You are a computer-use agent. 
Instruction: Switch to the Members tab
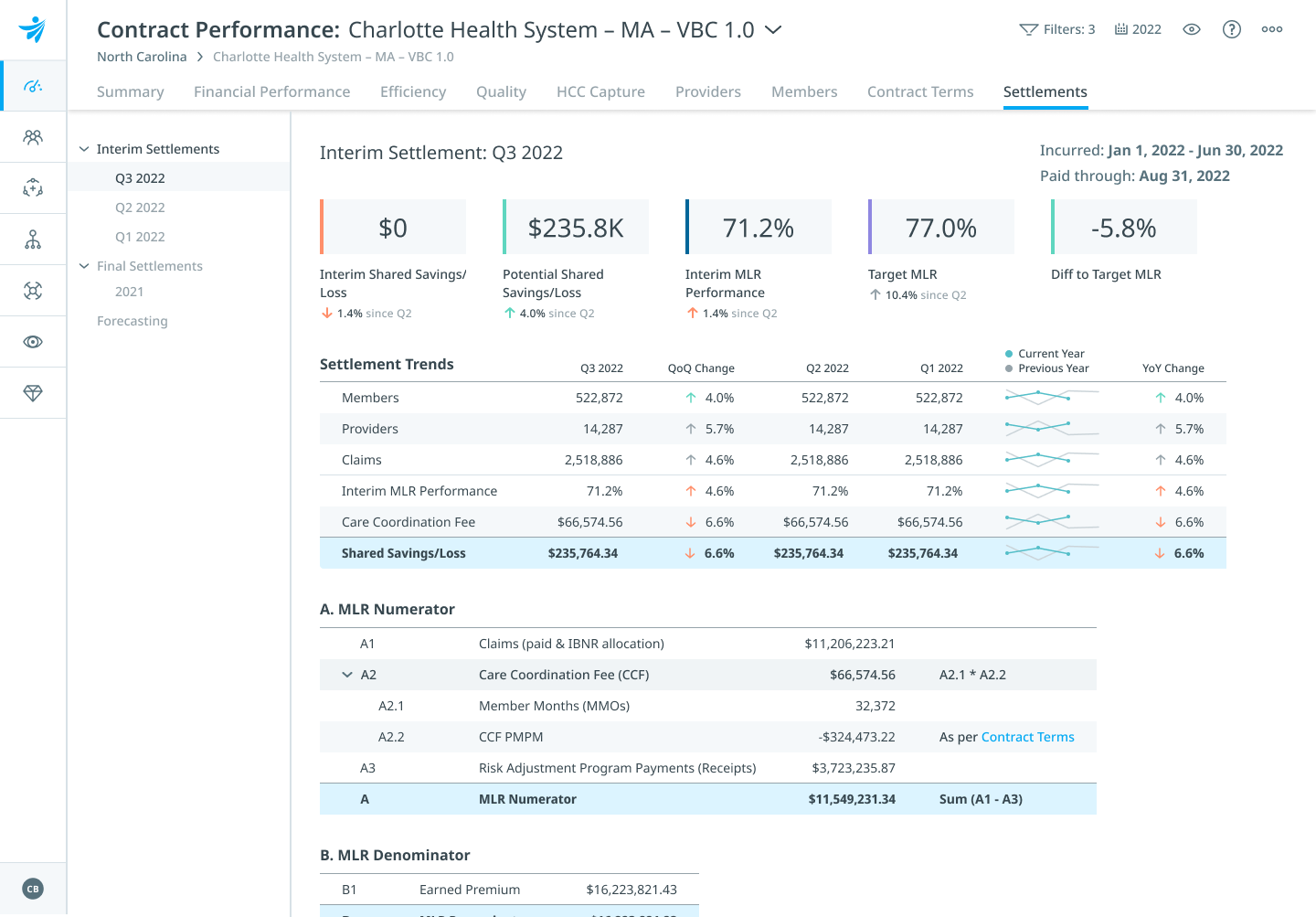pos(804,91)
